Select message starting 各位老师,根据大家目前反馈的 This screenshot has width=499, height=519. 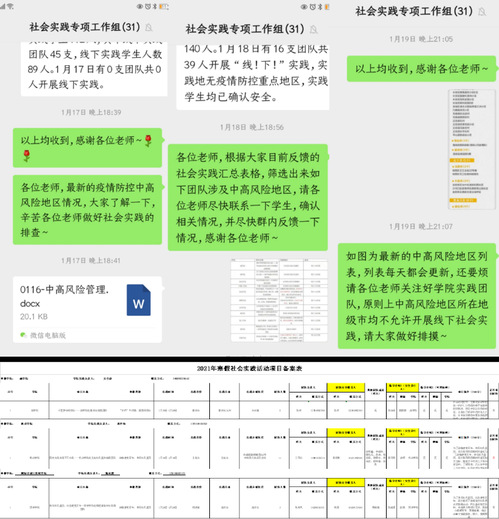point(248,197)
